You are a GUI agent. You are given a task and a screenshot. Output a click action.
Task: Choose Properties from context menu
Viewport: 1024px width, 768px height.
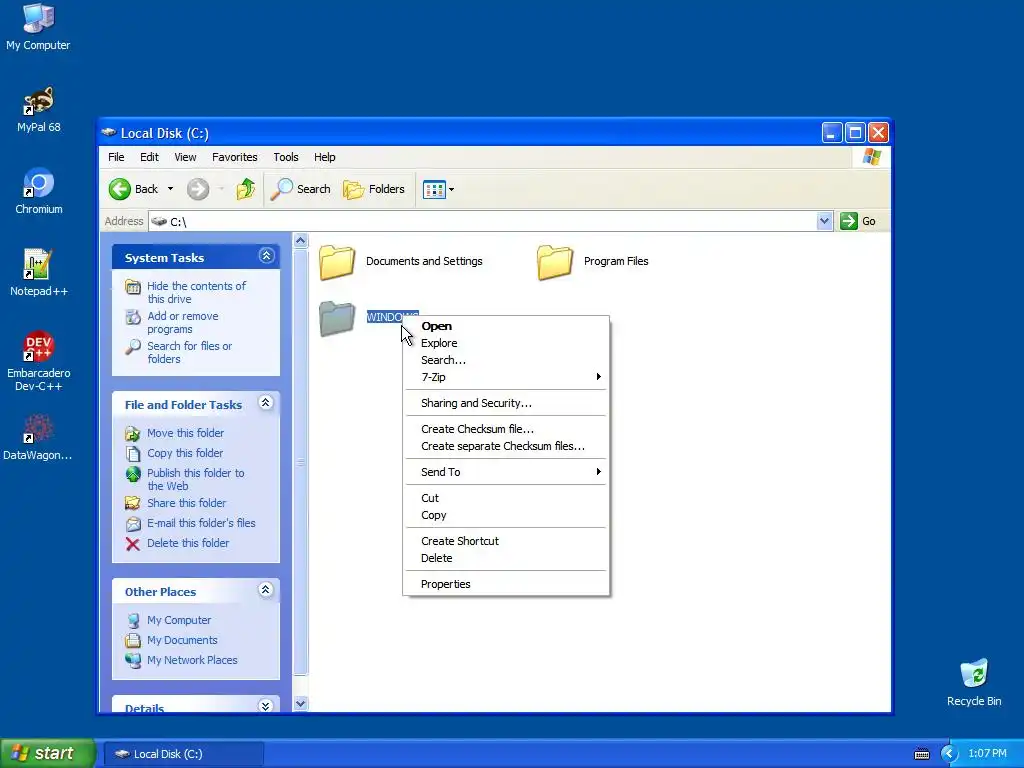pyautogui.click(x=506, y=584)
